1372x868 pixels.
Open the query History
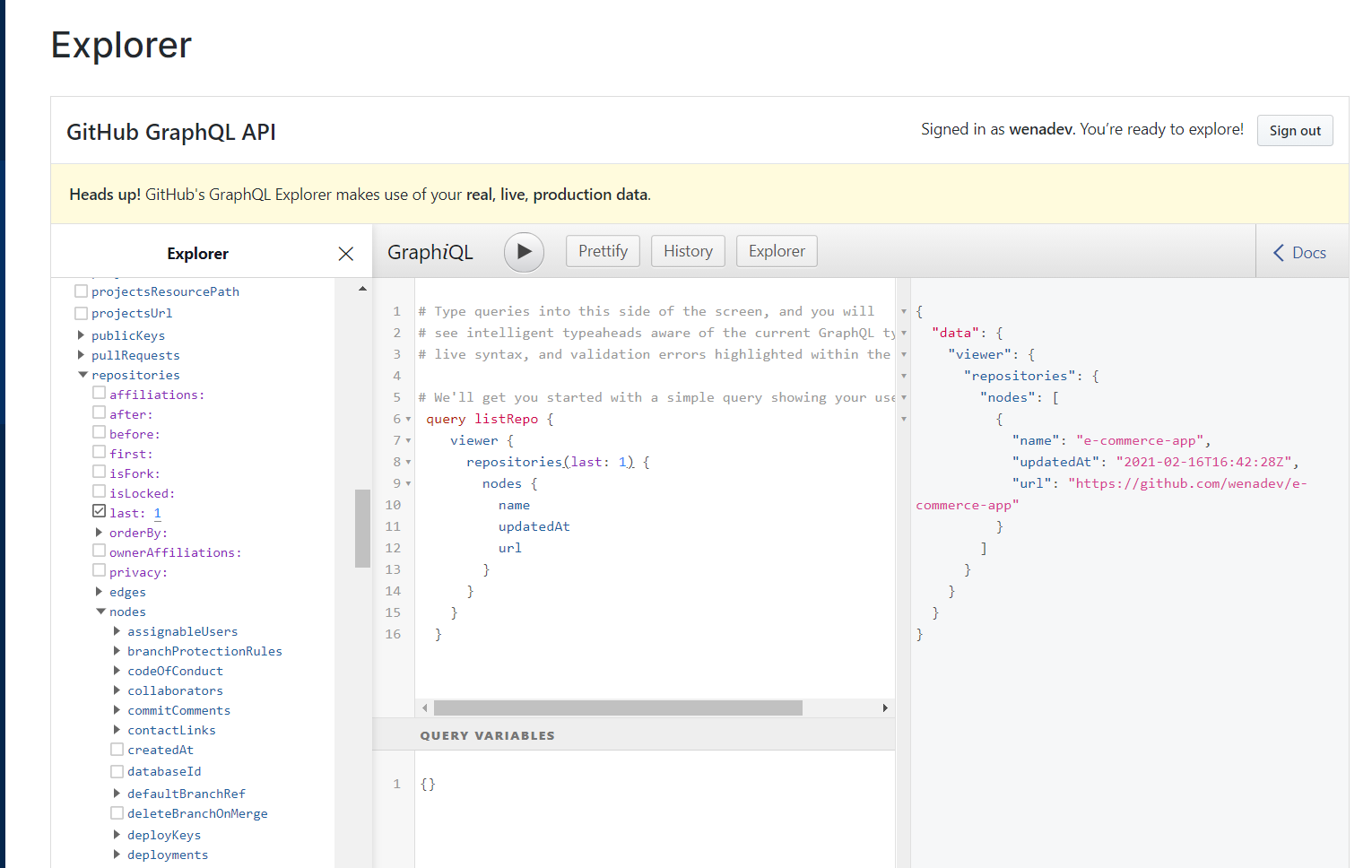688,251
